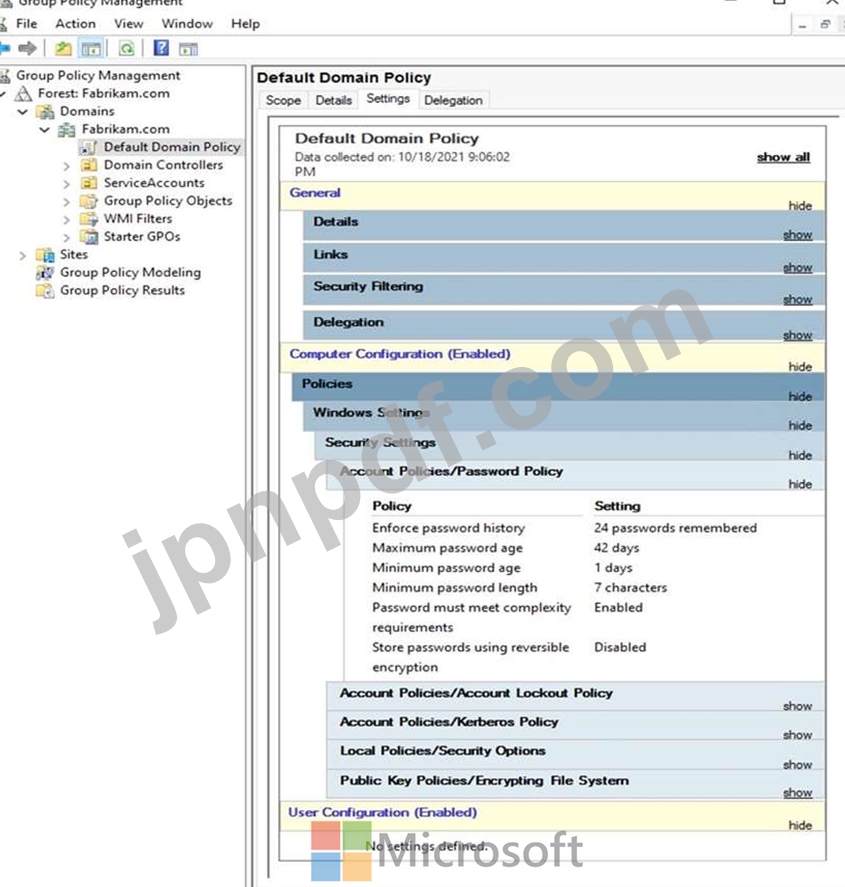This screenshot has height=887, width=845.
Task: Open the View menu
Action: coord(128,24)
